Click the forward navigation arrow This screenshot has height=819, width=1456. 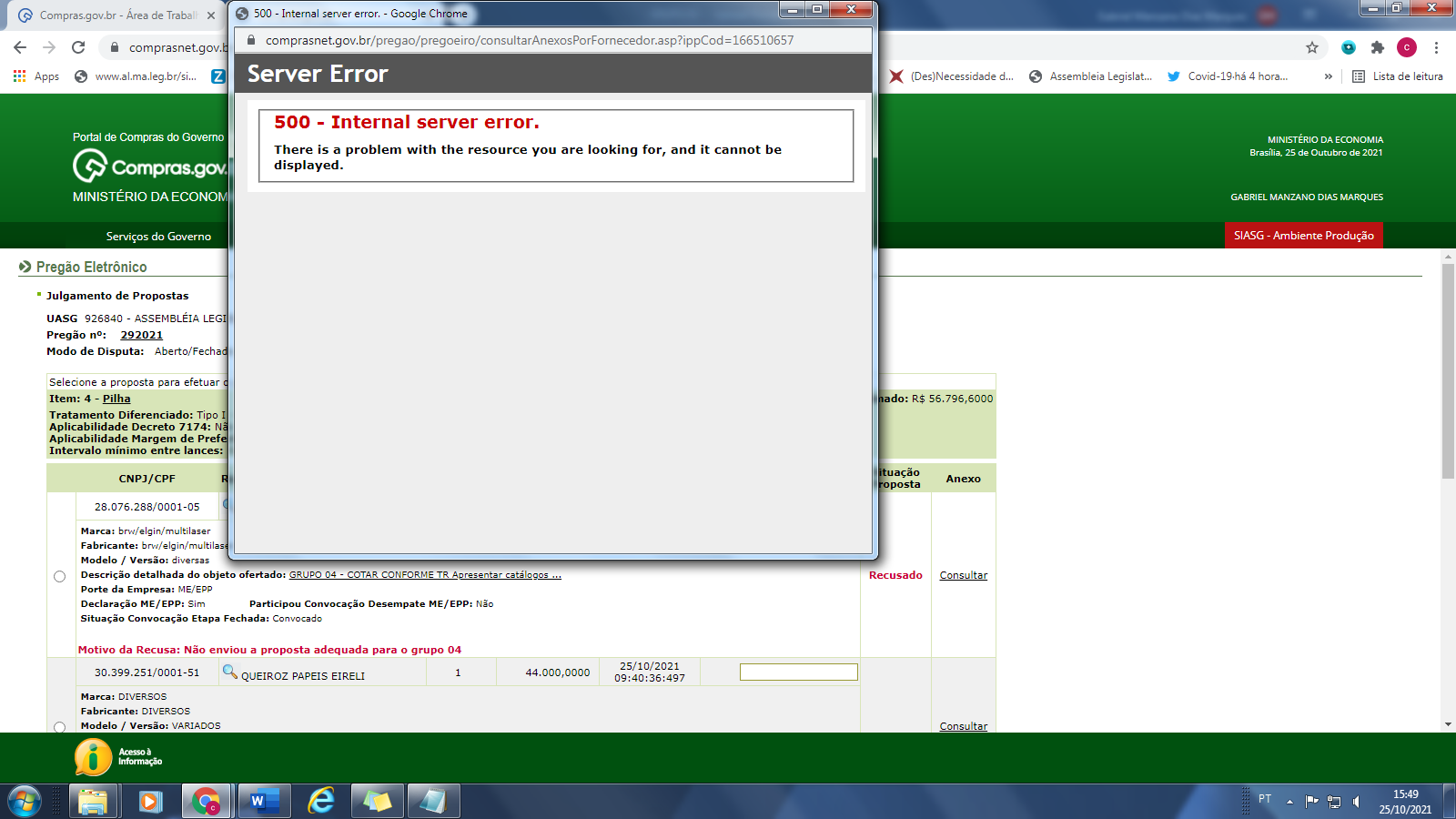click(49, 47)
